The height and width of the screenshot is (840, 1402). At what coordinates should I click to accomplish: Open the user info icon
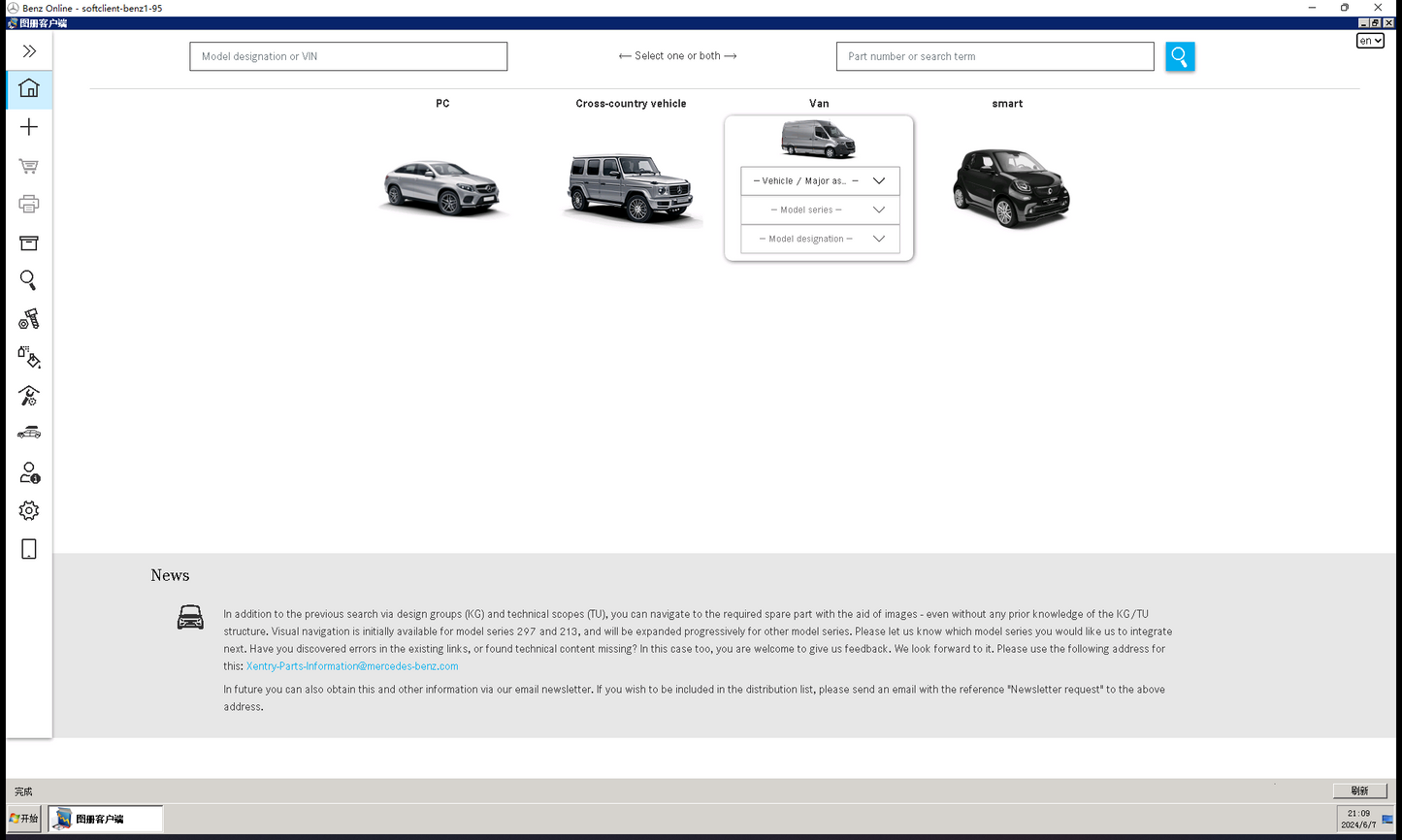[x=29, y=472]
